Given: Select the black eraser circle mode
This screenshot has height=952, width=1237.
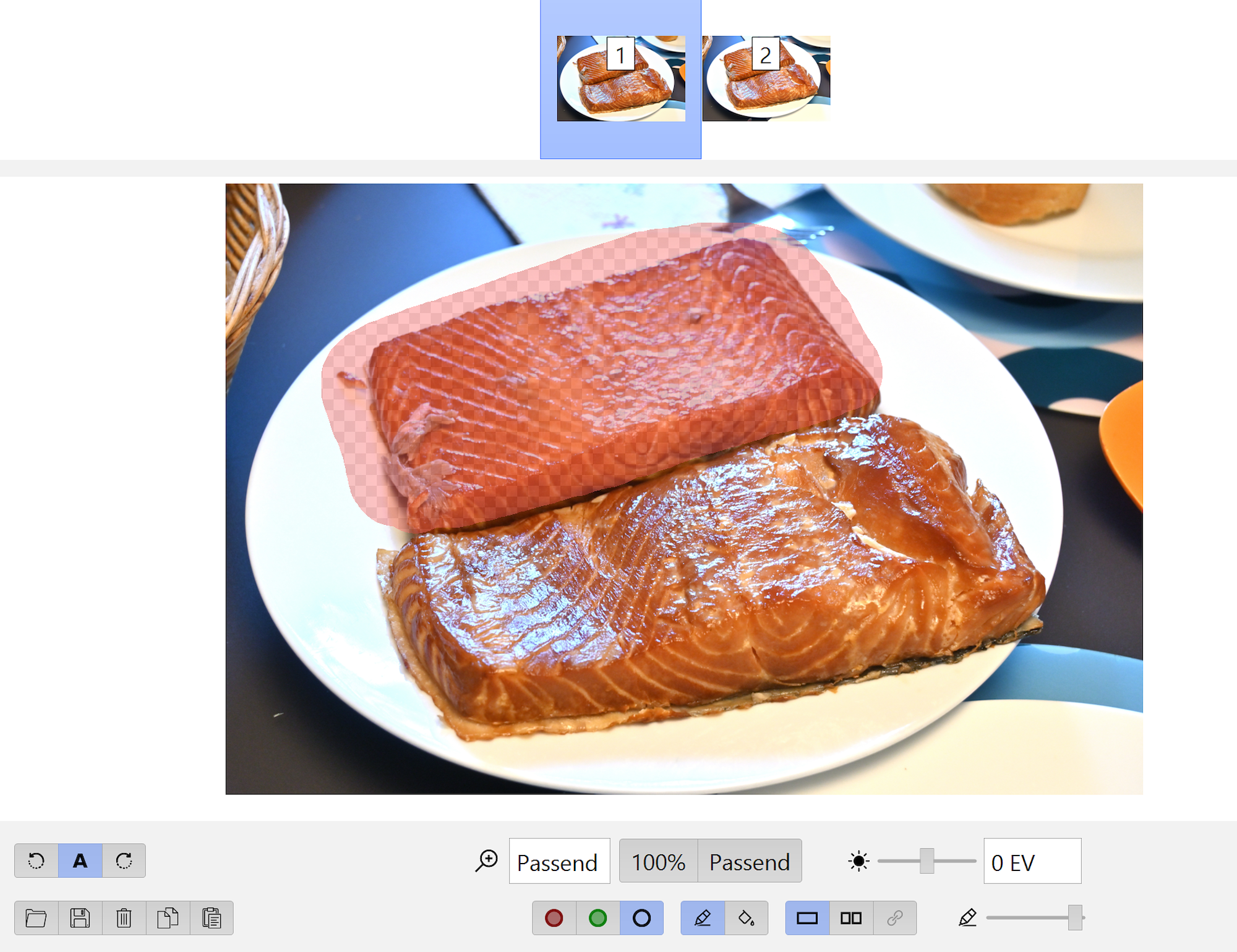Looking at the screenshot, I should [x=641, y=918].
